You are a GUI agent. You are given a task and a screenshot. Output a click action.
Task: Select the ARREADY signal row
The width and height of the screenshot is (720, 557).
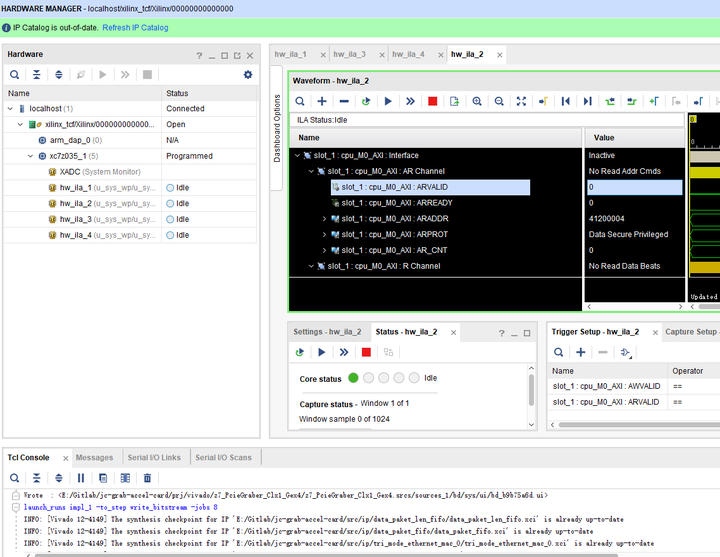[x=397, y=203]
